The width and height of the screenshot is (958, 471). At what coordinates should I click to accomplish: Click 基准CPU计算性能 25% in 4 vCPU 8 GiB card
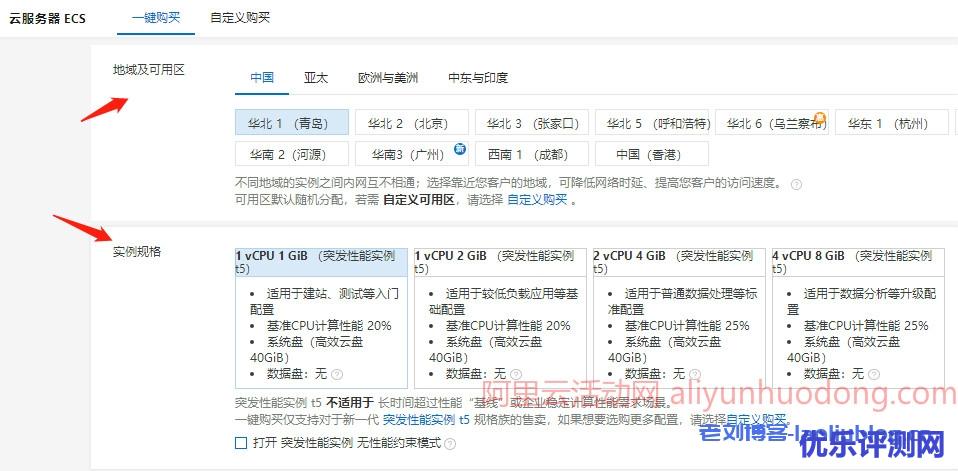tap(866, 326)
